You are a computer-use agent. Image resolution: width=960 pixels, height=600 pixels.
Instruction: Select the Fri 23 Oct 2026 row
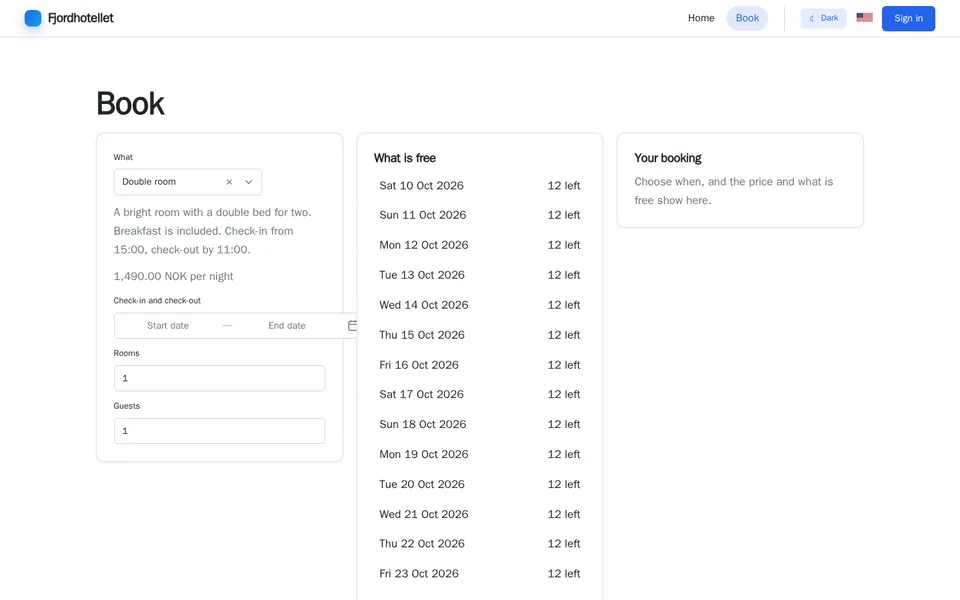tap(479, 574)
